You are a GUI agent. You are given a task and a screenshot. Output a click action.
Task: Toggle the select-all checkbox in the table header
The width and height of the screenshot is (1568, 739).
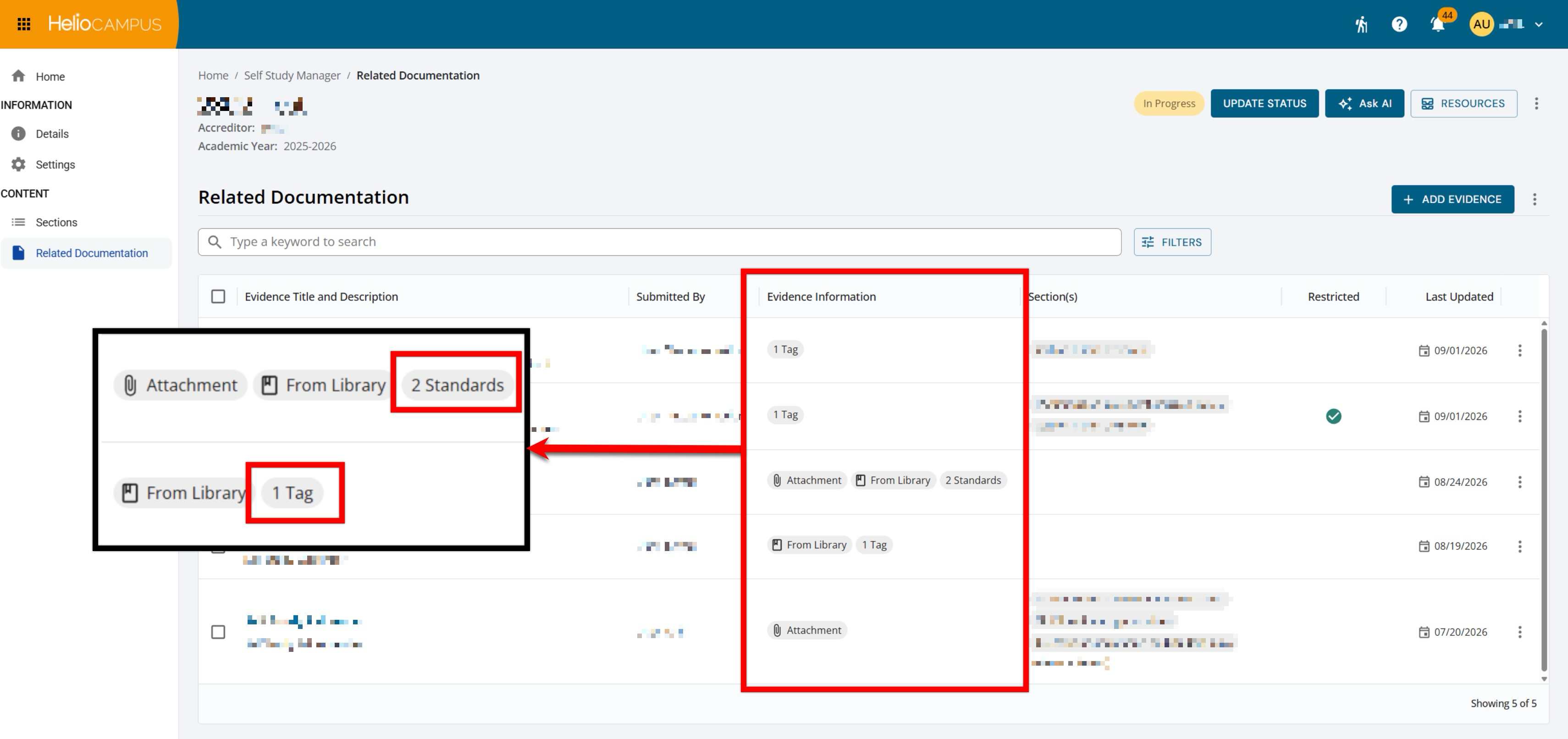(218, 297)
